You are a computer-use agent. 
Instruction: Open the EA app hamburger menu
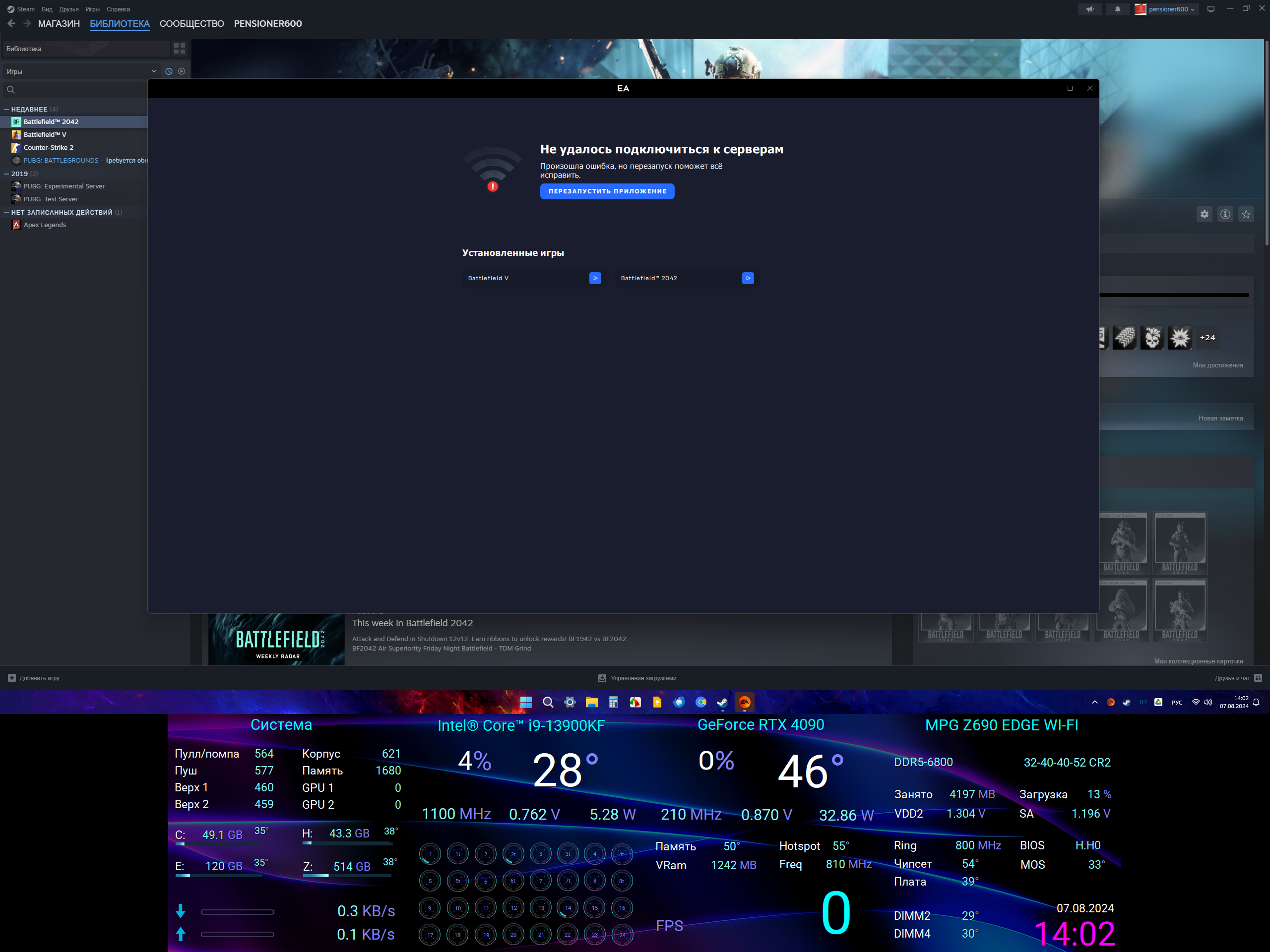(x=157, y=88)
